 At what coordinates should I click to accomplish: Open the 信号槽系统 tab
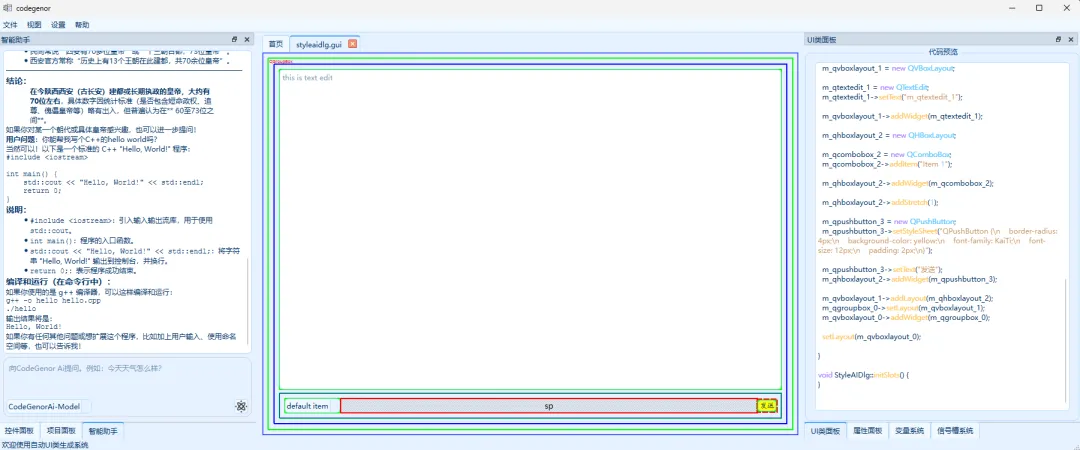(955, 431)
